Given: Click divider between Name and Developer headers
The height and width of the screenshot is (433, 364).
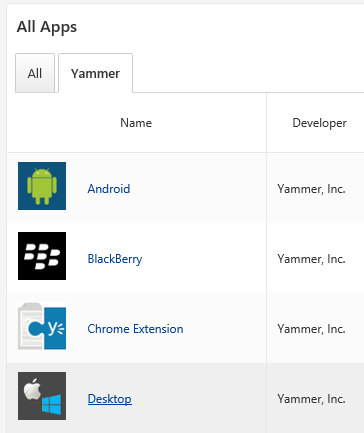Looking at the screenshot, I should (266, 123).
